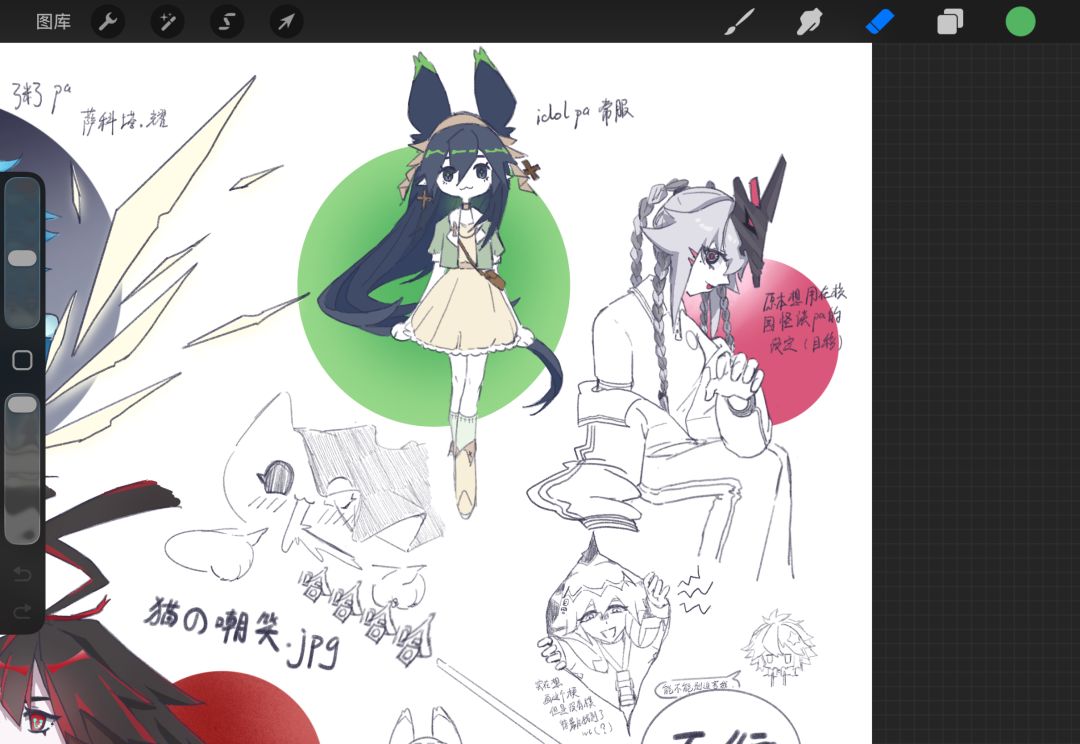Open the Layers panel
Image resolution: width=1080 pixels, height=744 pixels.
[950, 22]
